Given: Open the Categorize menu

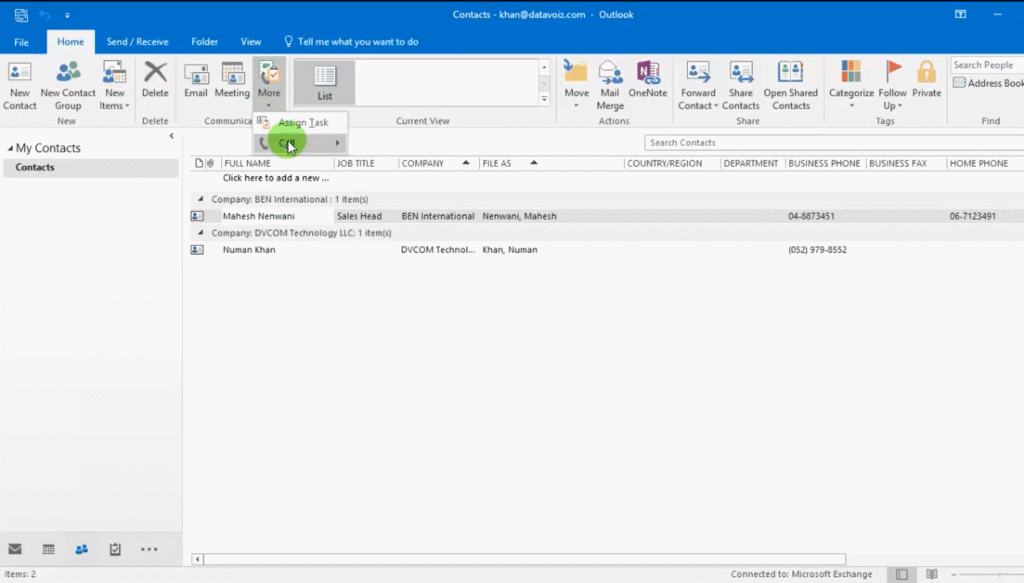Looking at the screenshot, I should click(851, 85).
